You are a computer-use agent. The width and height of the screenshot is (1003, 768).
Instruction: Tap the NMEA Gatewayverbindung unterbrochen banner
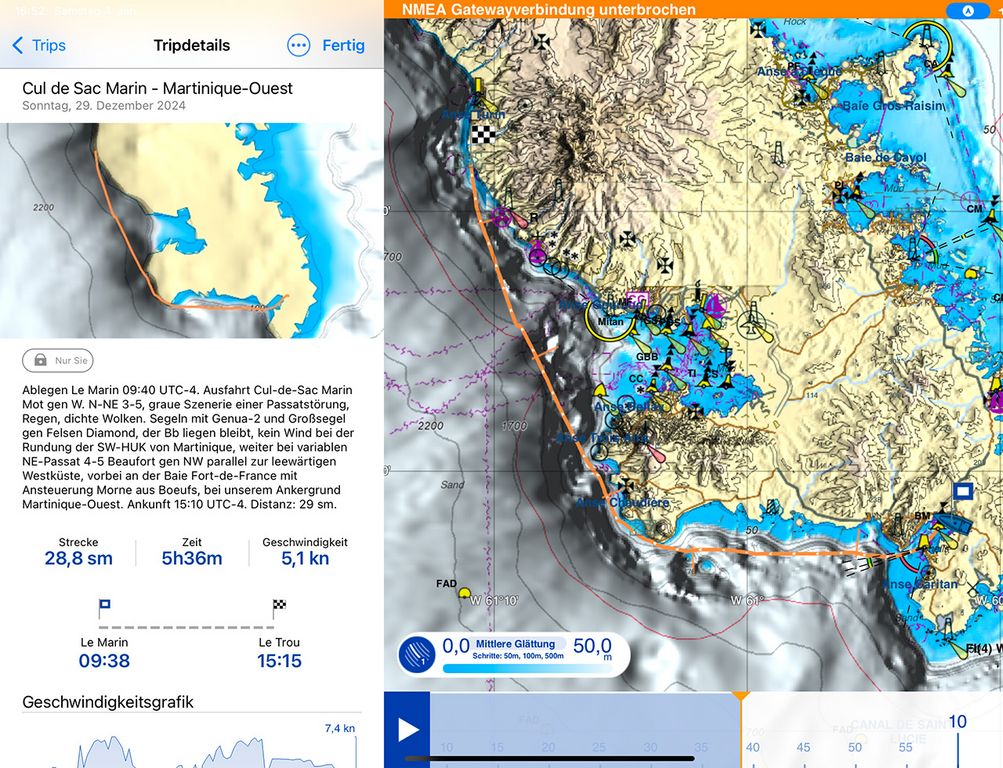click(x=548, y=10)
